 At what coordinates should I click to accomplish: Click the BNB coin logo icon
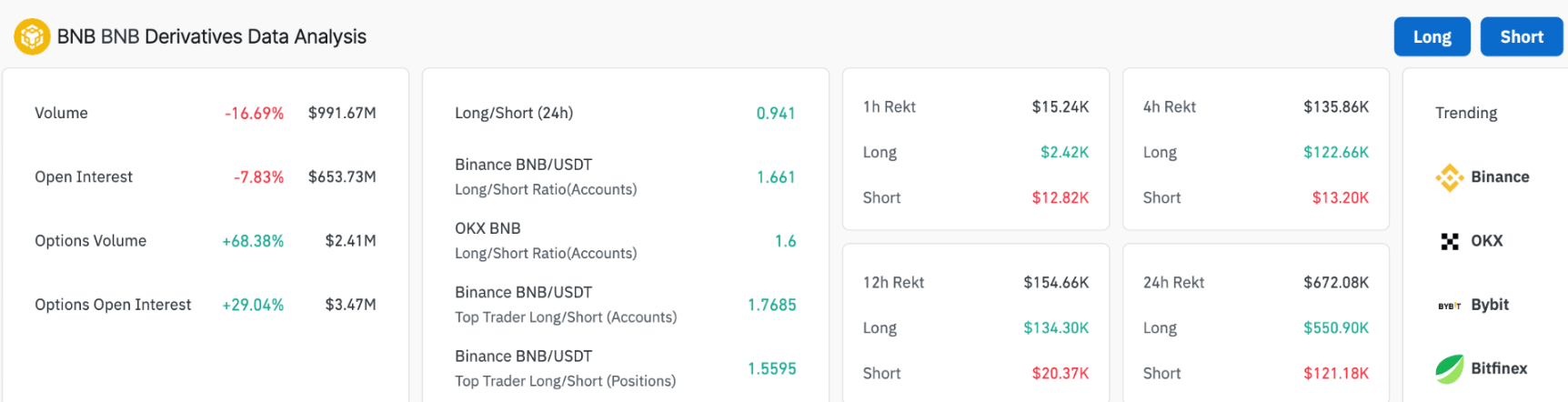point(32,36)
